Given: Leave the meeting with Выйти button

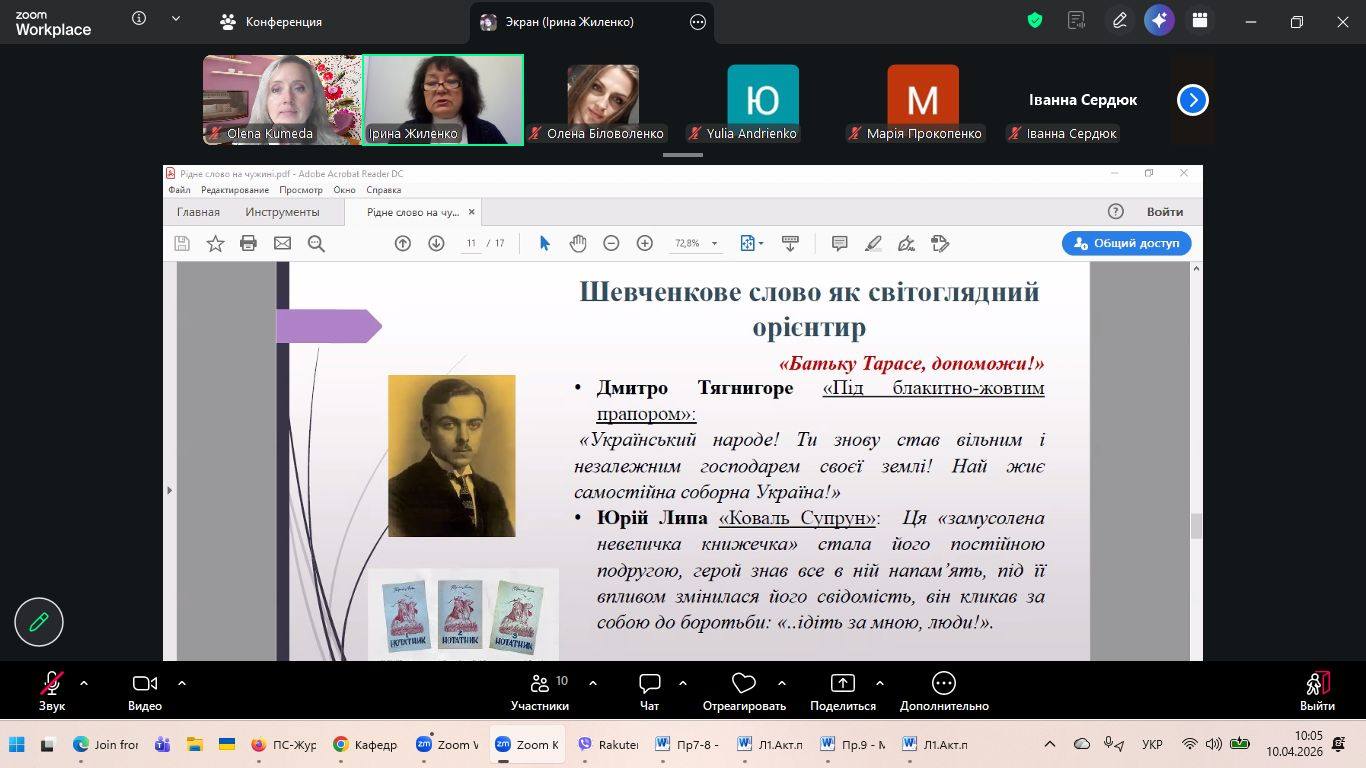Looking at the screenshot, I should [1317, 690].
